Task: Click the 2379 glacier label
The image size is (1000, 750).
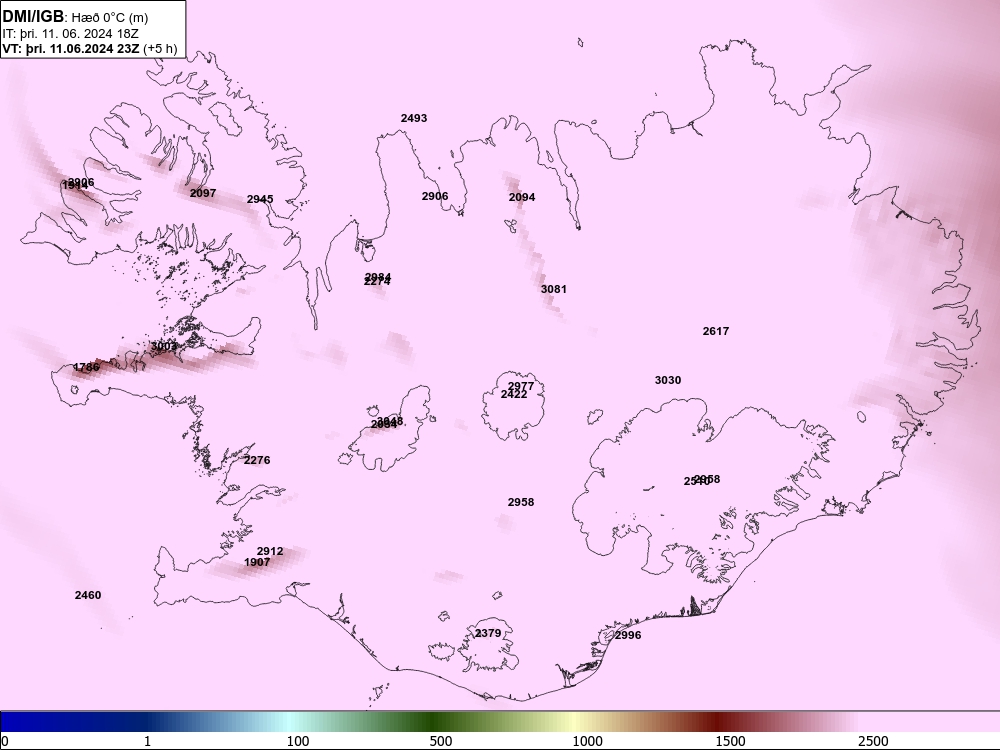Action: click(488, 633)
